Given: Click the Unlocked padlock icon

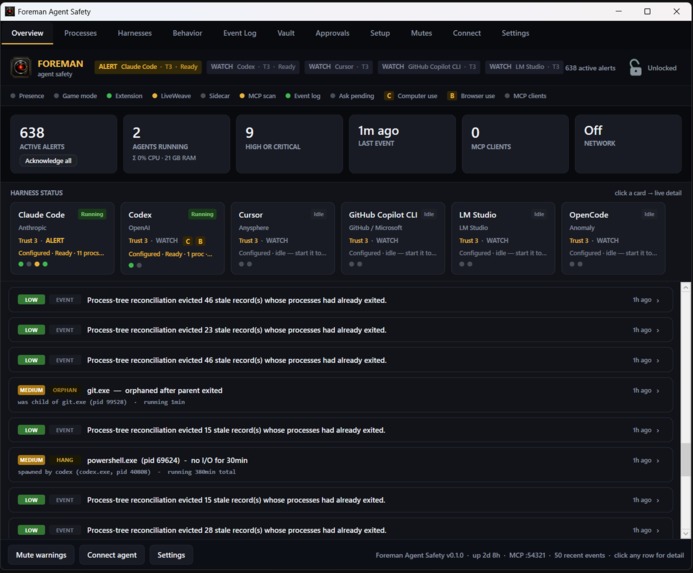Looking at the screenshot, I should [x=635, y=68].
